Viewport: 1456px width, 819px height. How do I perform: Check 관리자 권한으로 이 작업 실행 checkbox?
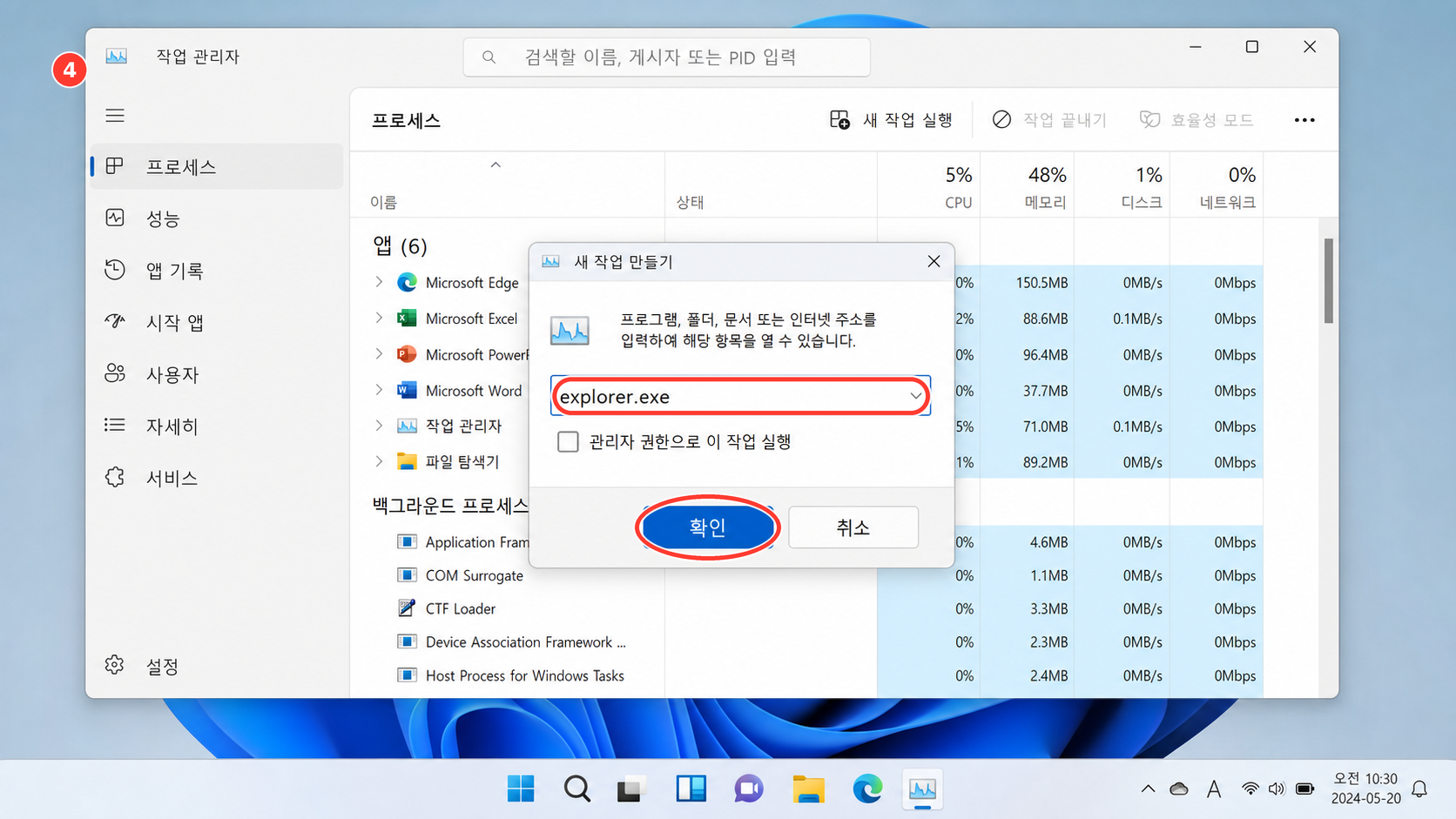click(568, 442)
